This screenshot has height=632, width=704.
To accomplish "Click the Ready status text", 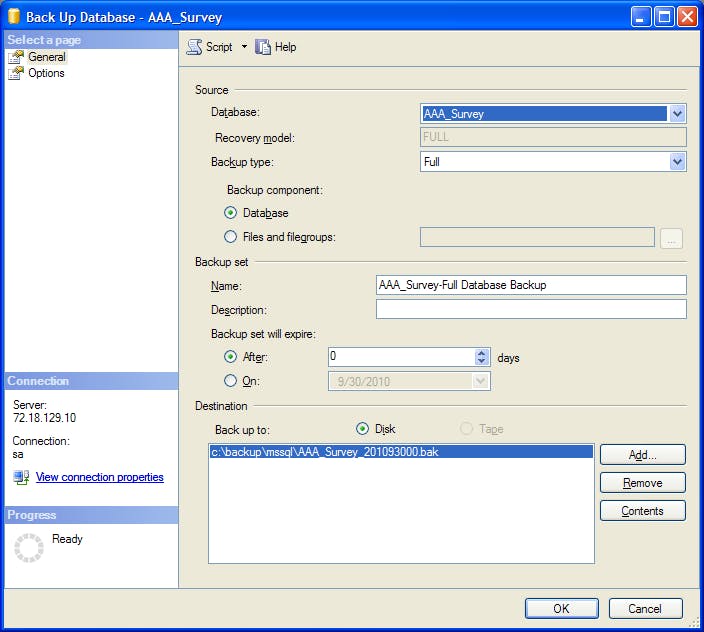I will tap(67, 539).
